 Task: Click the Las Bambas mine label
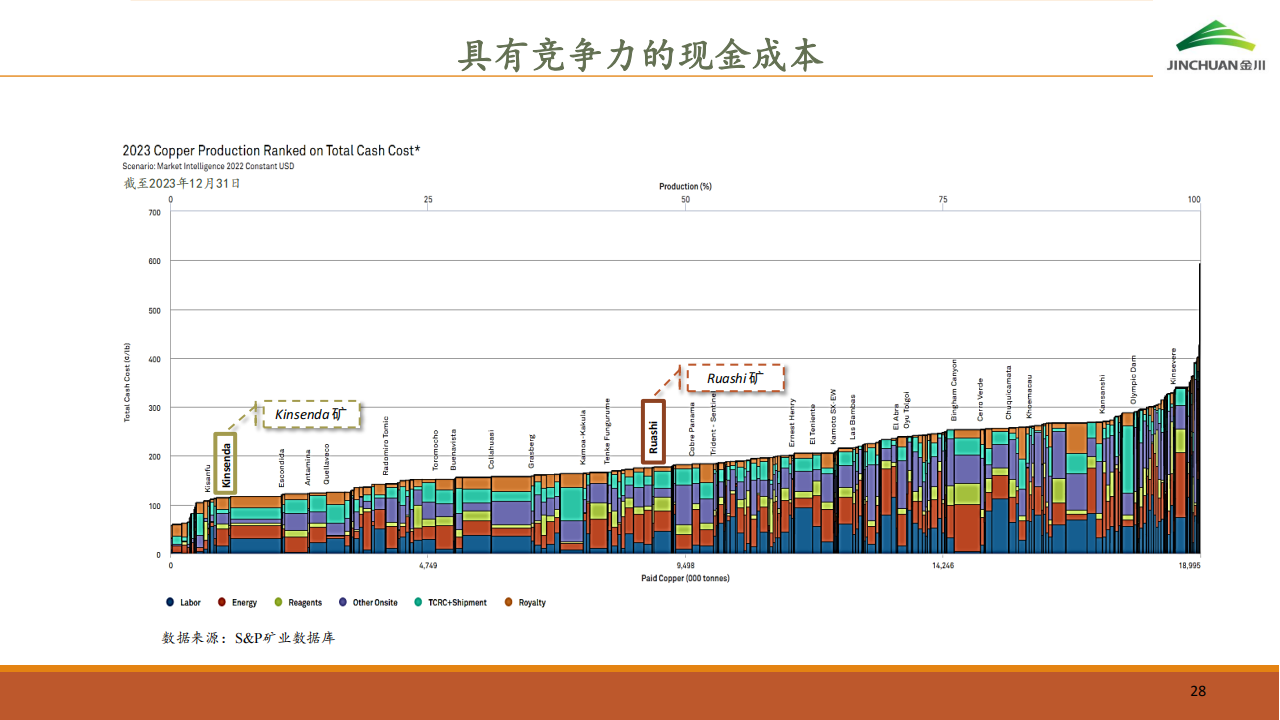pyautogui.click(x=852, y=417)
